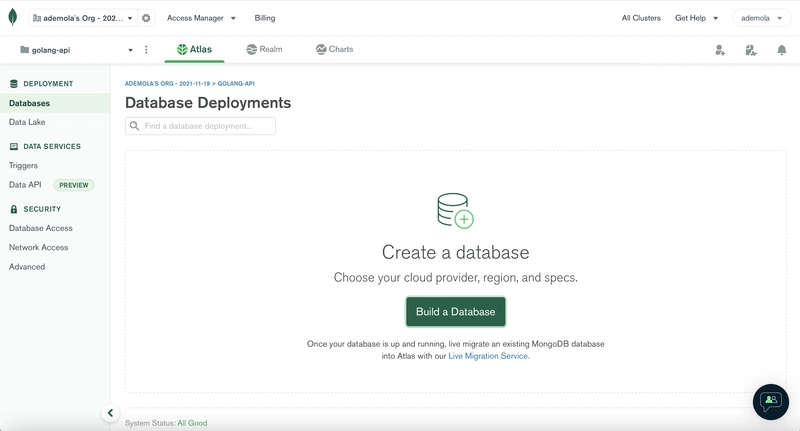Viewport: 800px width, 431px height.
Task: Click the All Good system status link
Action: pos(192,423)
